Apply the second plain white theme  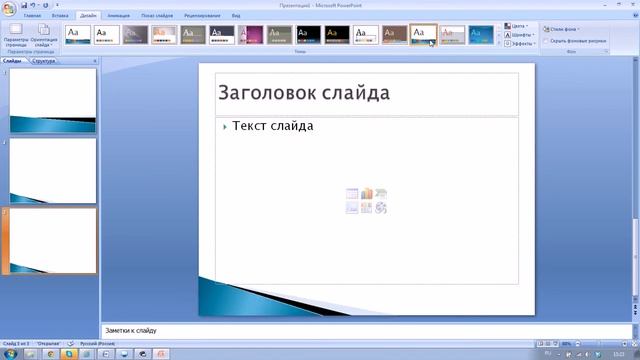(x=107, y=35)
